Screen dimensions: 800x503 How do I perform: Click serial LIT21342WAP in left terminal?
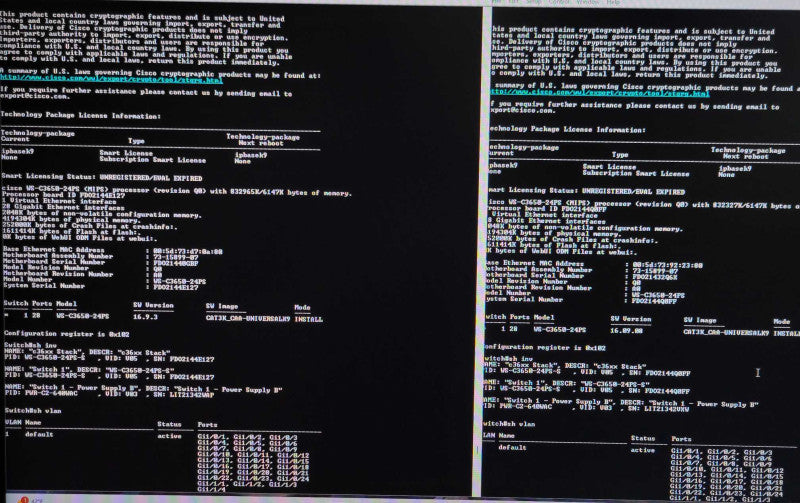pyautogui.click(x=192, y=395)
